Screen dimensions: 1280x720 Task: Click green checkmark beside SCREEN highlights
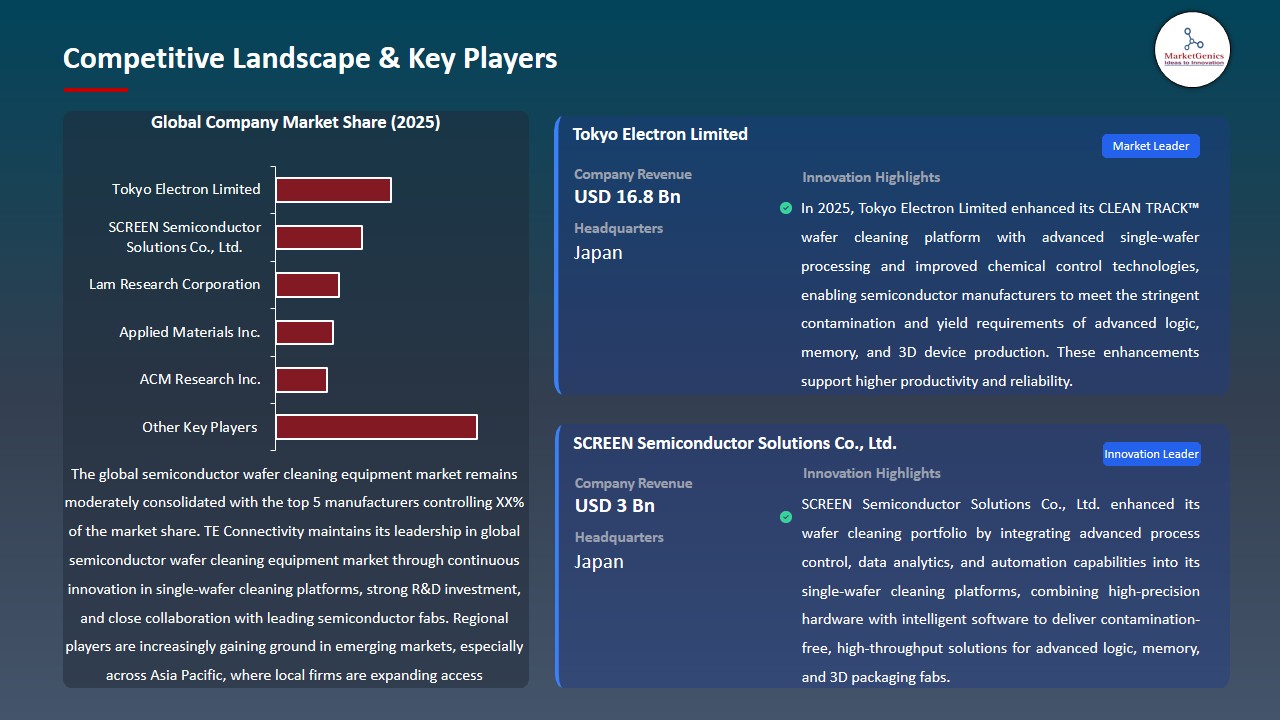[786, 517]
